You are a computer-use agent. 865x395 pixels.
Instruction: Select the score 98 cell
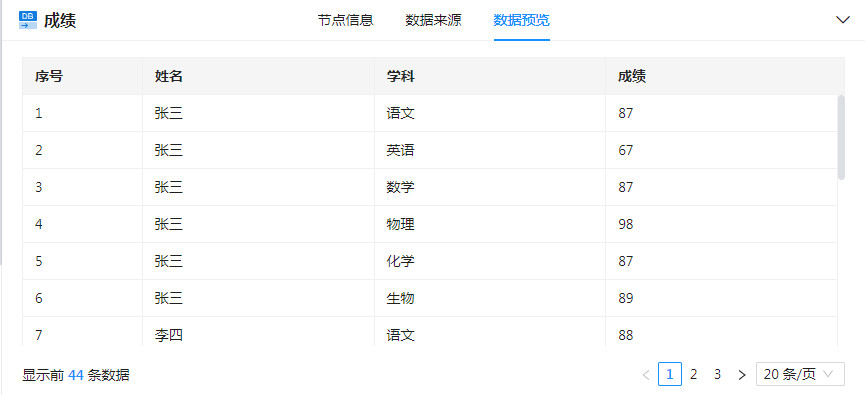click(721, 224)
